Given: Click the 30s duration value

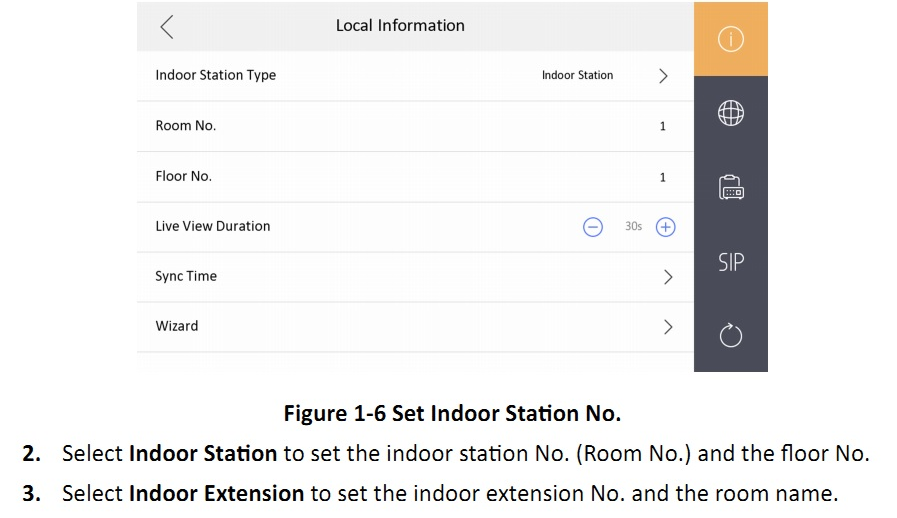Looking at the screenshot, I should tap(633, 226).
